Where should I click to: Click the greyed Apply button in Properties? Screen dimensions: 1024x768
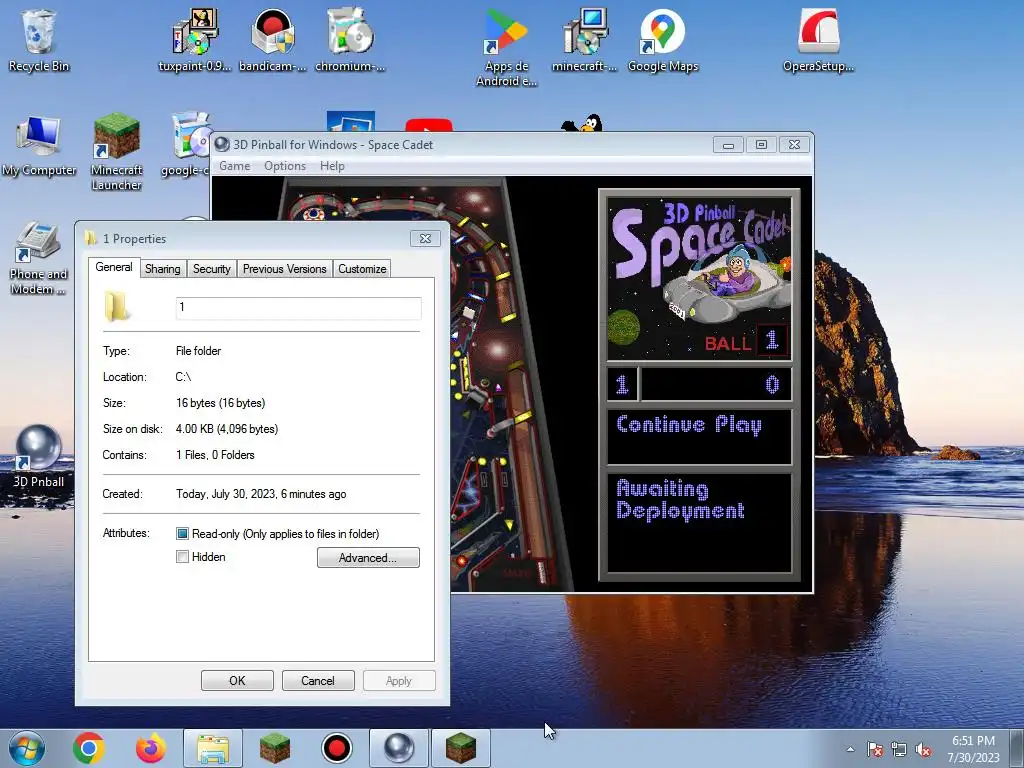[398, 680]
